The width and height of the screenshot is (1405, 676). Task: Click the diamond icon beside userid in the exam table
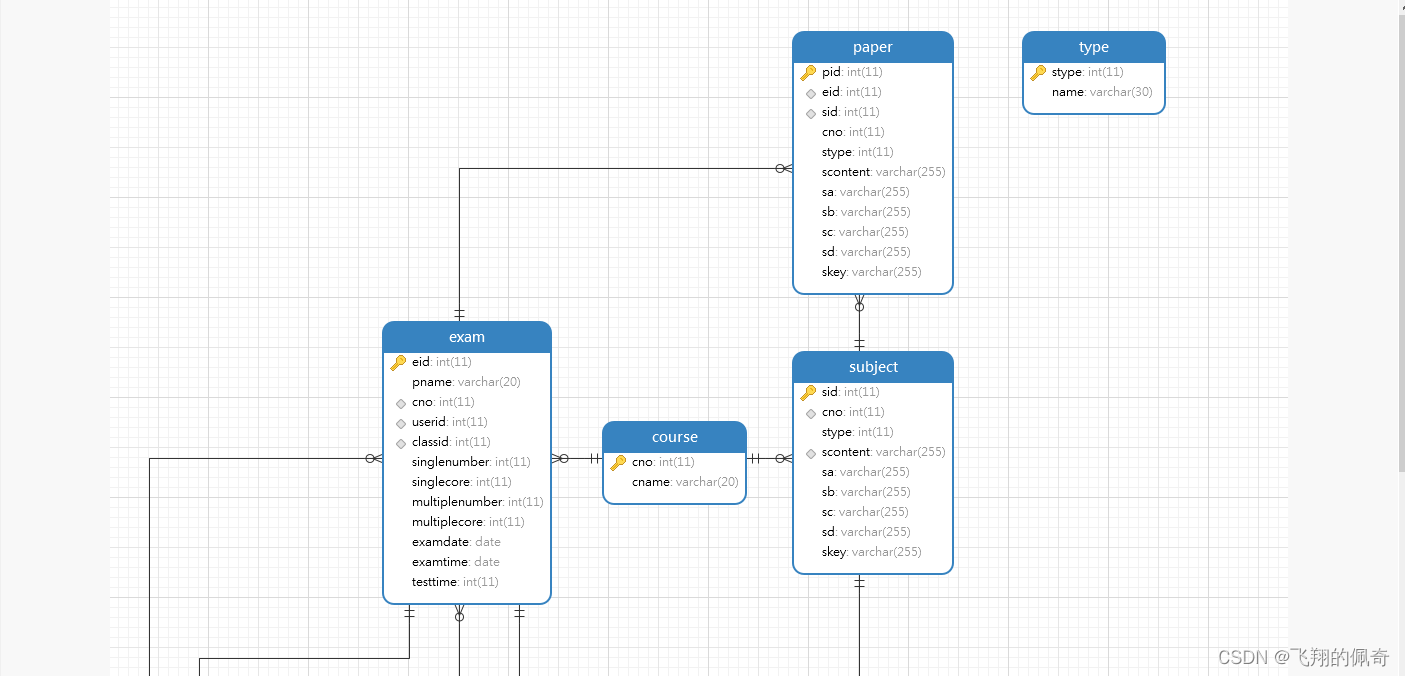tap(401, 423)
